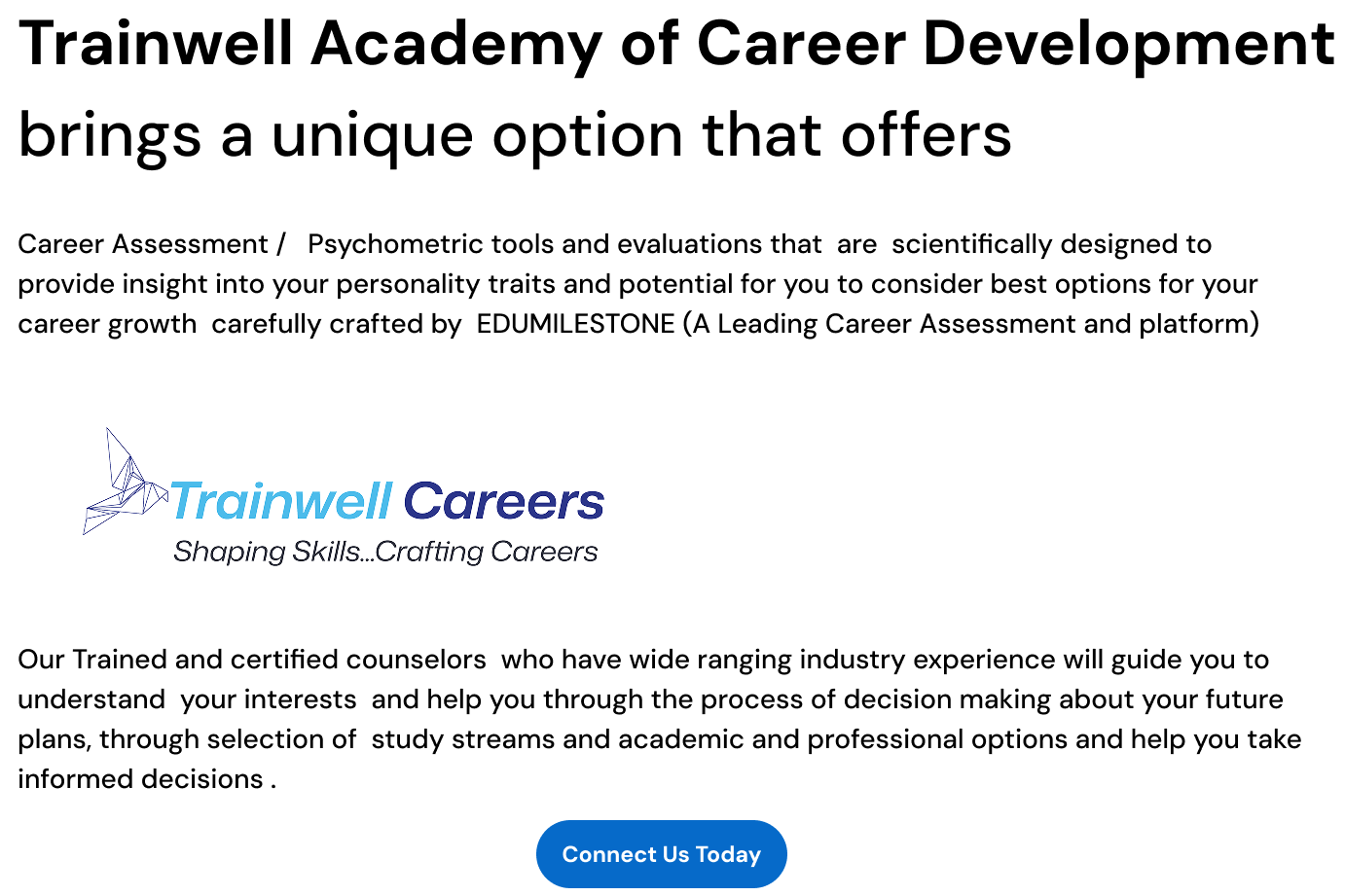Click the Trainwell Academy of Career Development heading
This screenshot has width=1345, height=896.
tap(676, 45)
